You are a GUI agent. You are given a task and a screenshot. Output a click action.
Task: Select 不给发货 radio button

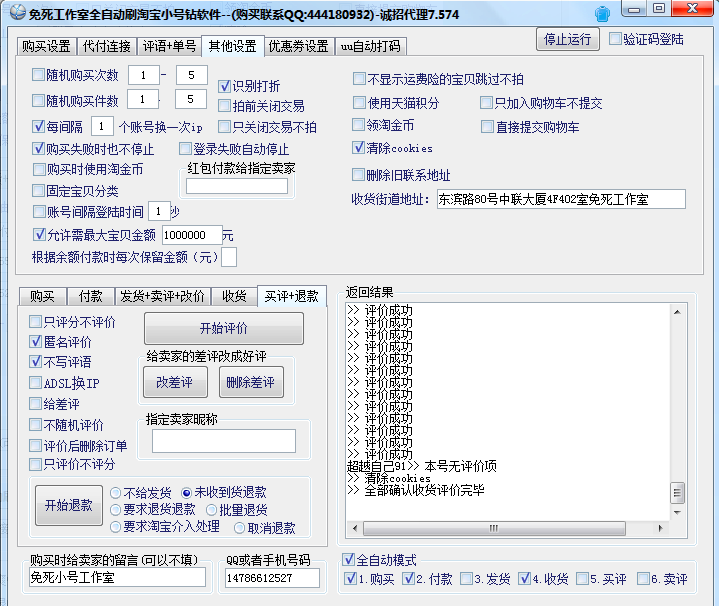pos(116,493)
